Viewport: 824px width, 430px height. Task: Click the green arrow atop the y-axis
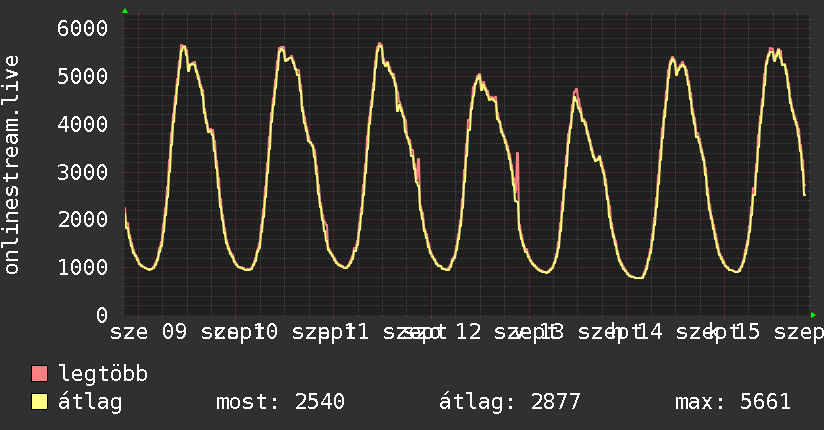pos(125,11)
